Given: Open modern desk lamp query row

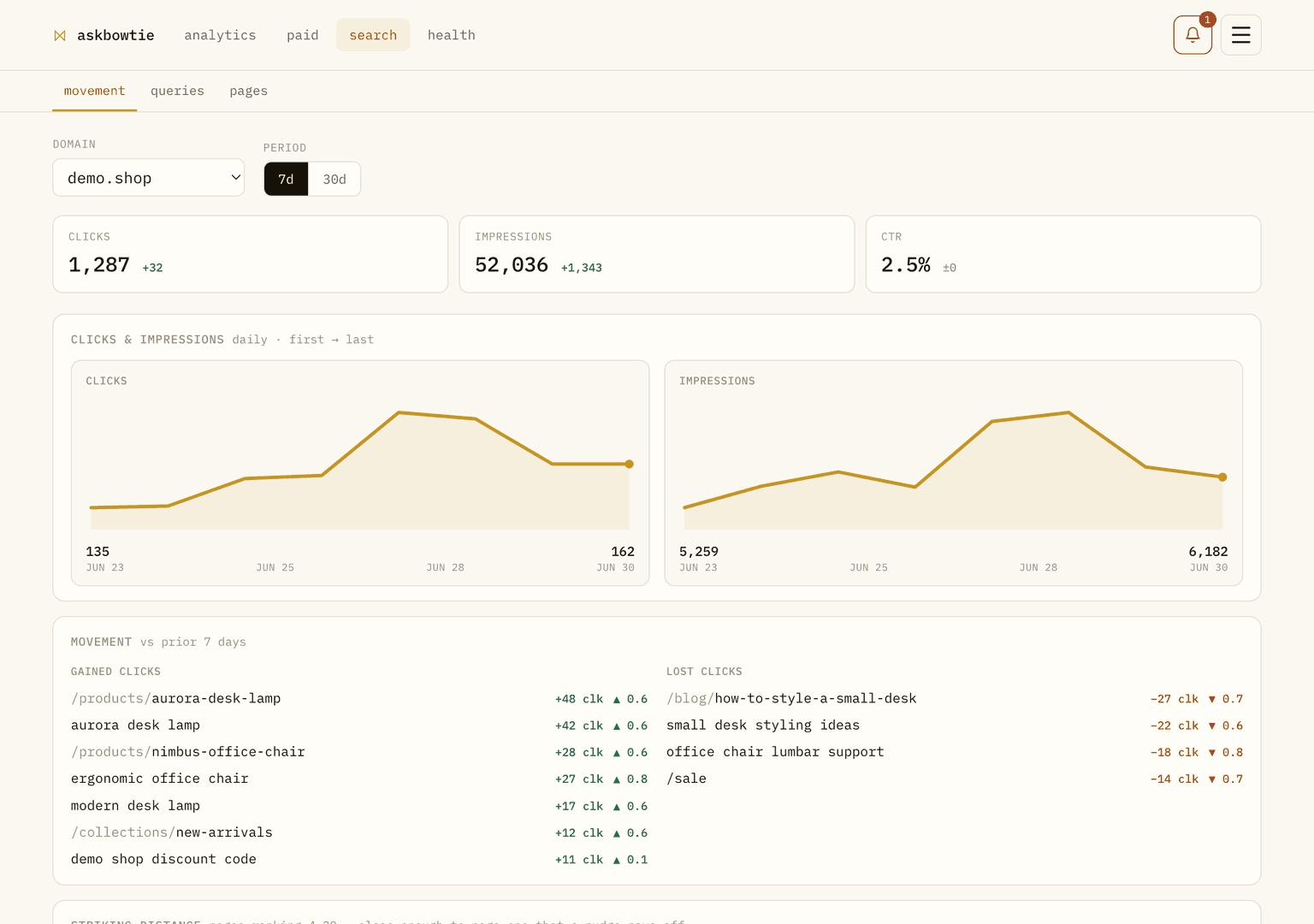Looking at the screenshot, I should click(359, 806).
